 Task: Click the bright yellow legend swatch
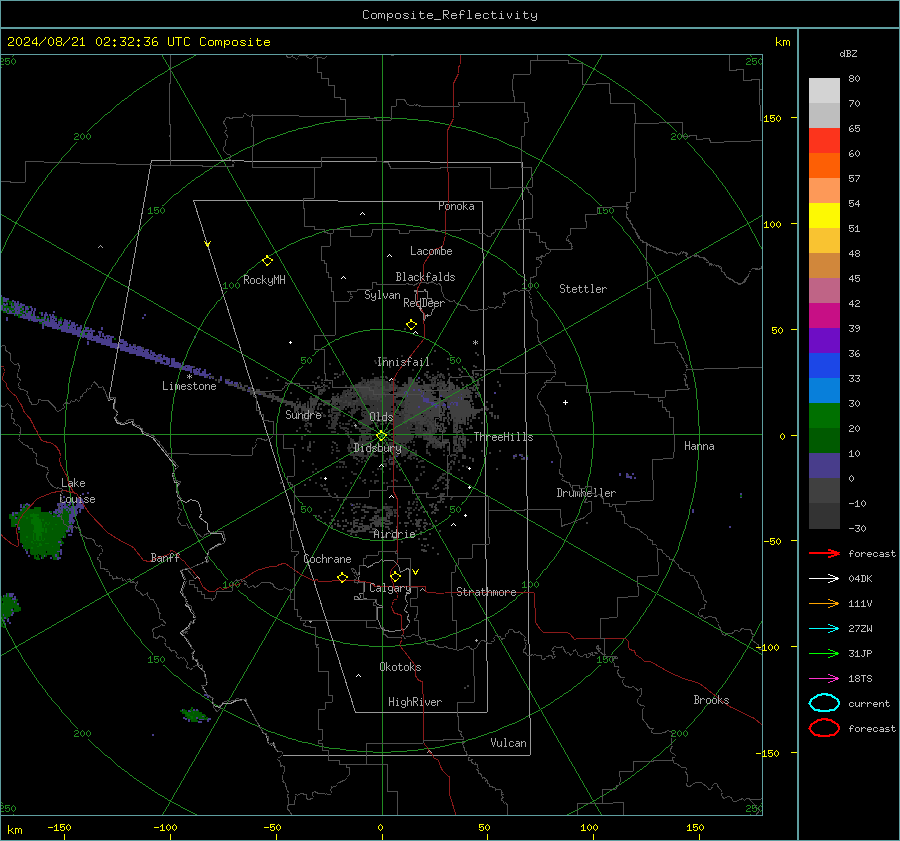point(824,216)
